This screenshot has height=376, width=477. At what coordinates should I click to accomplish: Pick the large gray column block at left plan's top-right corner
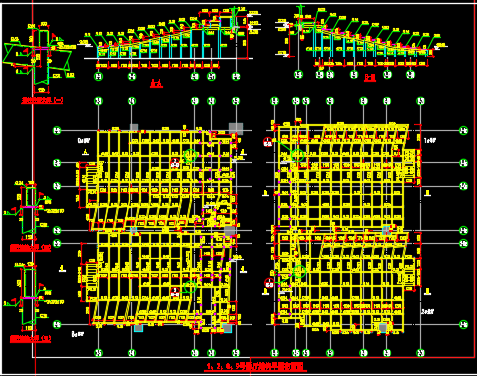236,129
